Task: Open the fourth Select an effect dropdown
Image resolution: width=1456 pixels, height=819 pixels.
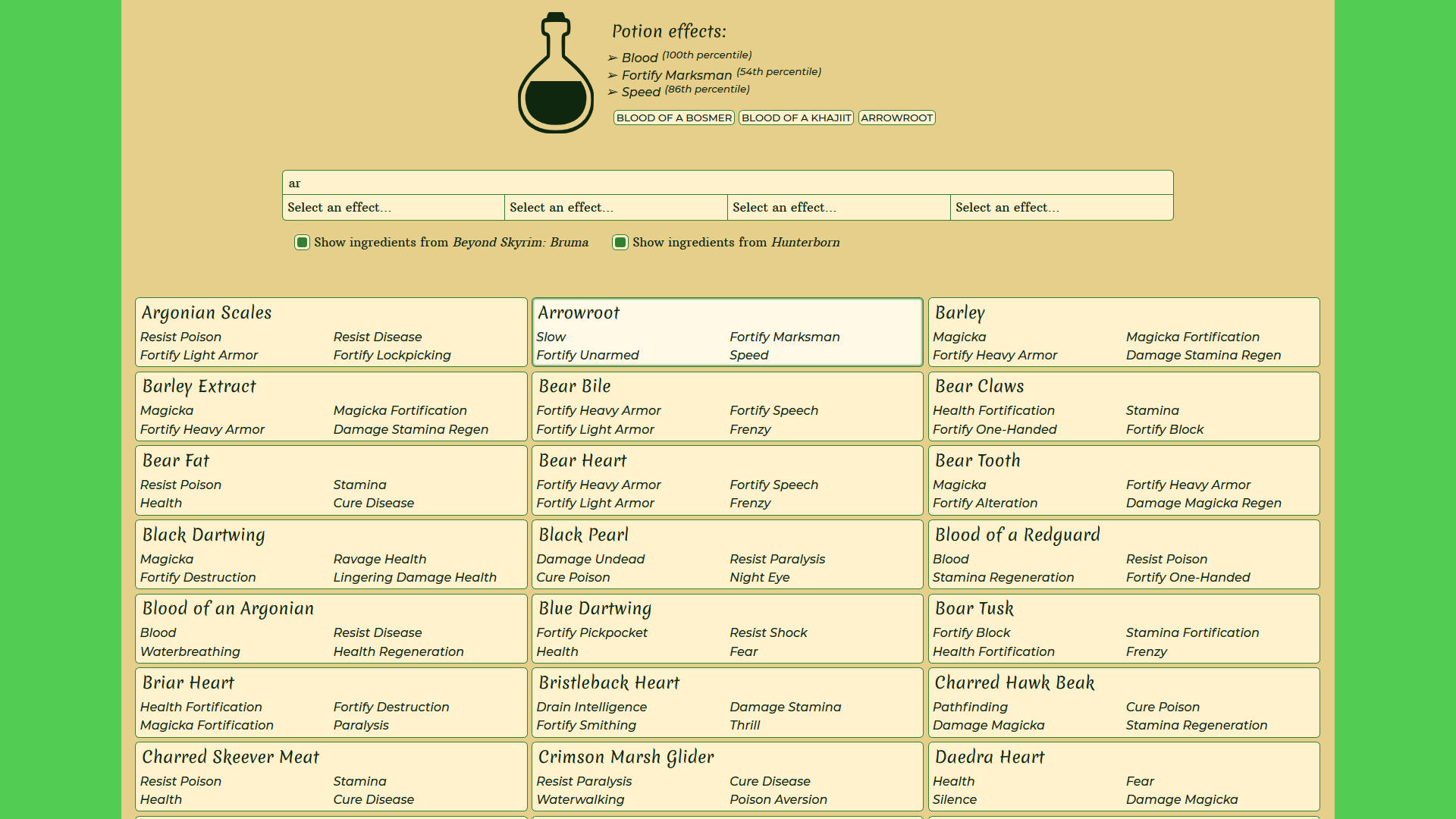Action: click(x=1061, y=208)
